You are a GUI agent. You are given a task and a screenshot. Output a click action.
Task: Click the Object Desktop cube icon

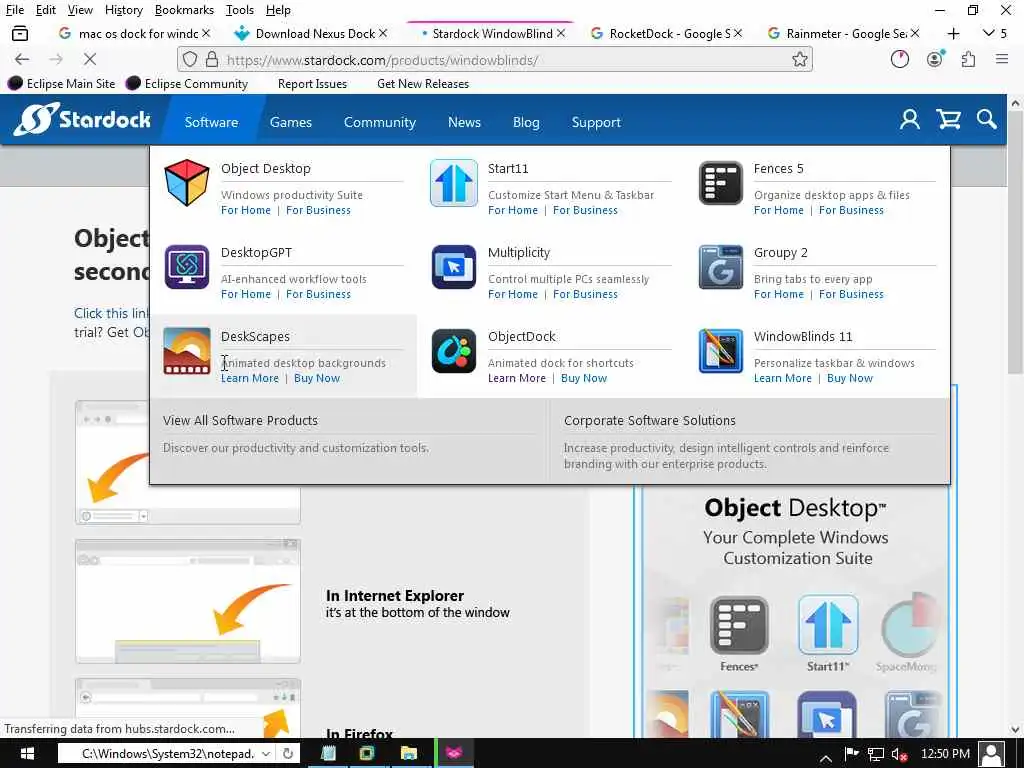tap(187, 183)
